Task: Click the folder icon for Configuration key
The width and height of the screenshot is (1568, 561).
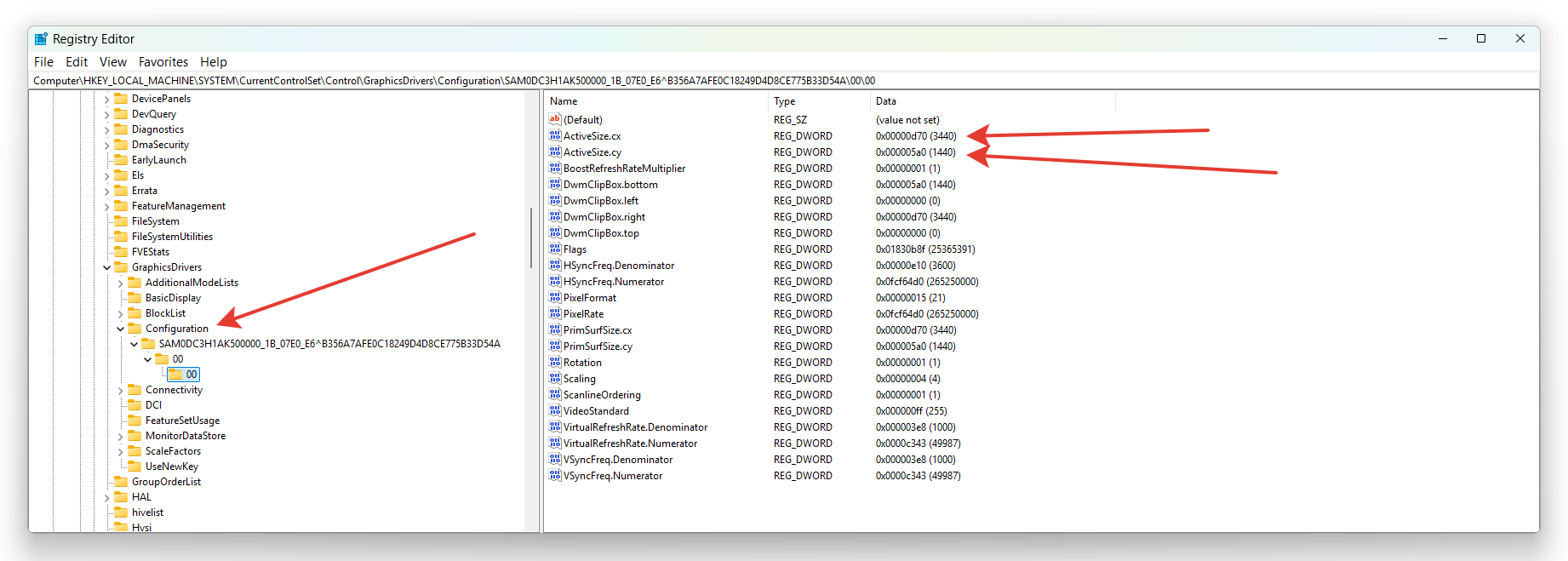Action: (x=134, y=329)
